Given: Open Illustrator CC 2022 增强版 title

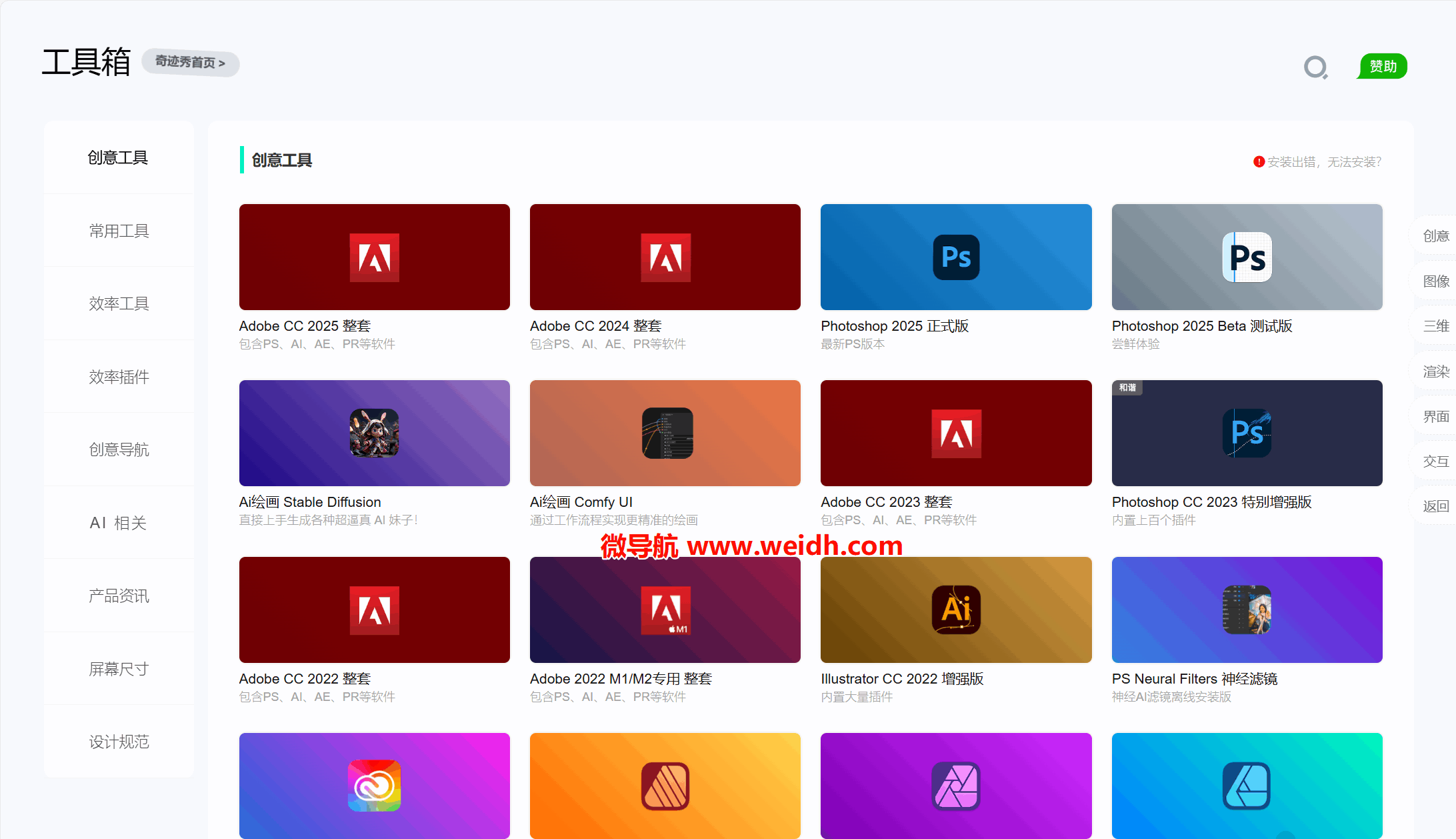Looking at the screenshot, I should [902, 679].
